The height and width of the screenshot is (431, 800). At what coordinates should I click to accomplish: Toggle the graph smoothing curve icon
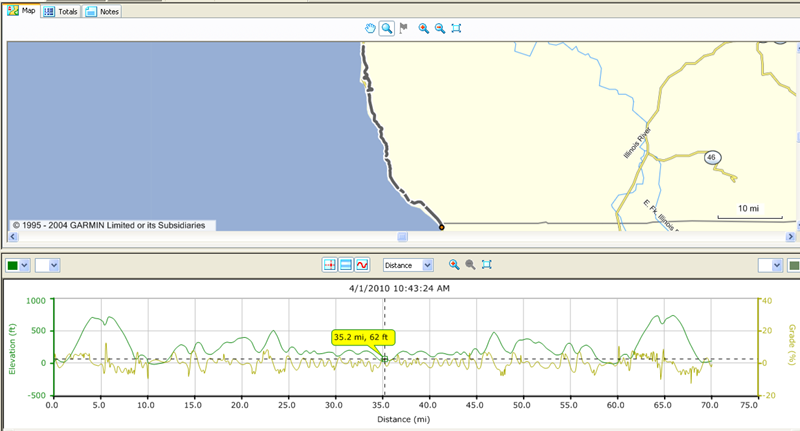pos(362,265)
